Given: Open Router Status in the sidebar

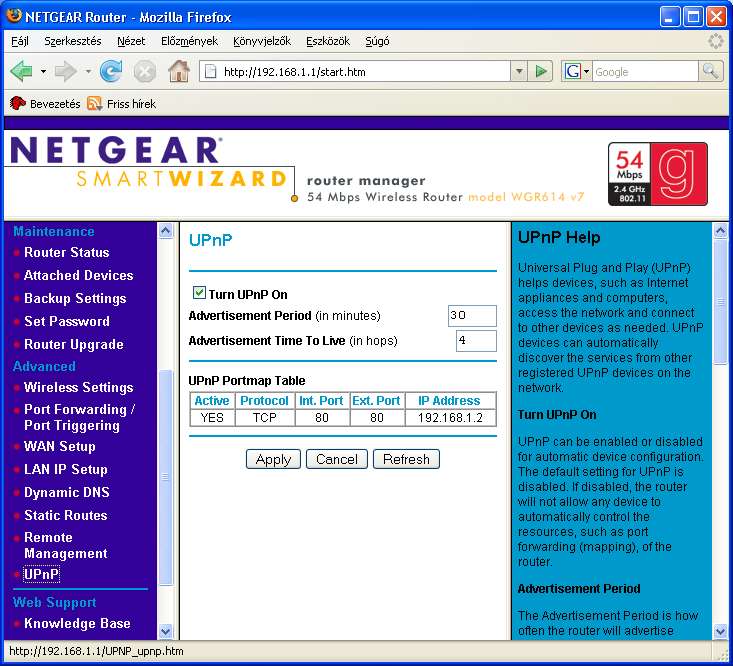Looking at the screenshot, I should [x=66, y=252].
